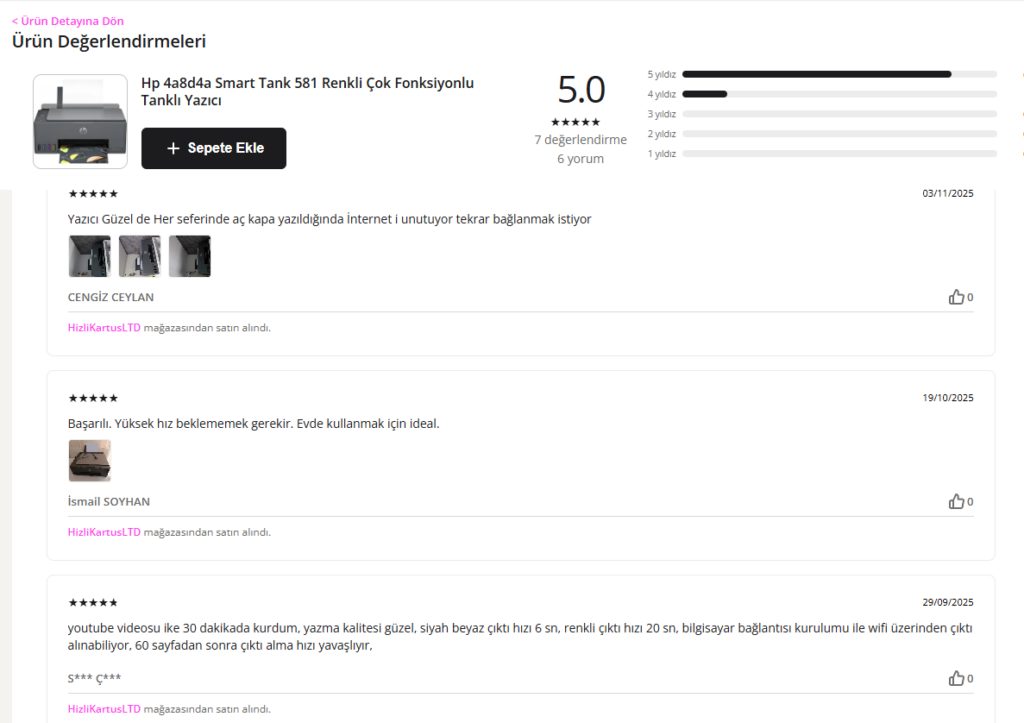Add printer to cart with Sepete Ekle

point(214,148)
